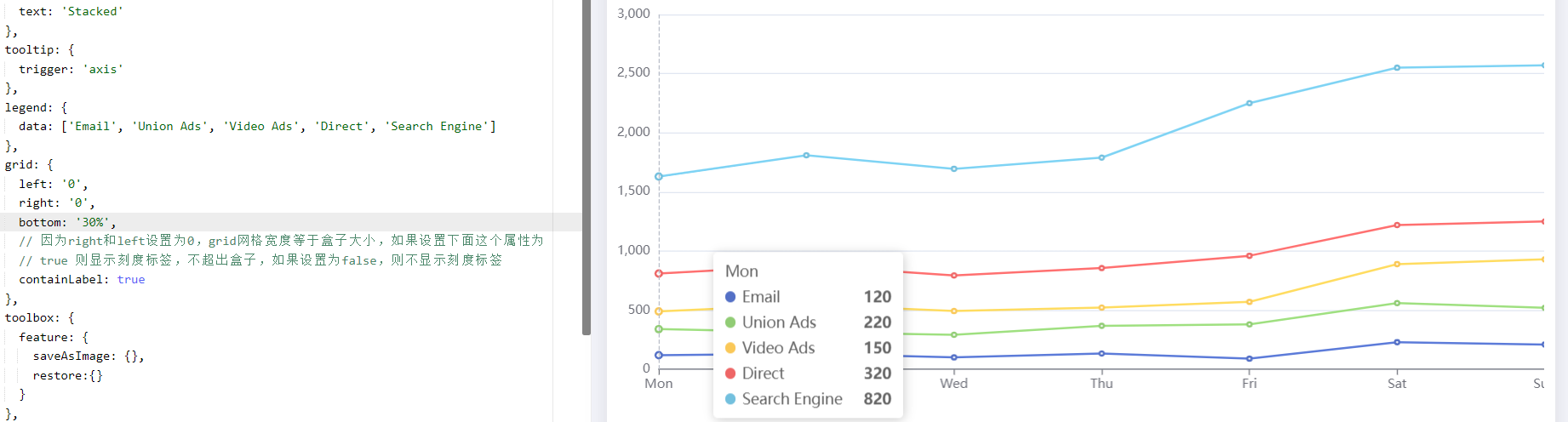Click the Video Ads yellow tooltip marker
Screen dimensions: 1568x422
pyautogui.click(x=730, y=348)
